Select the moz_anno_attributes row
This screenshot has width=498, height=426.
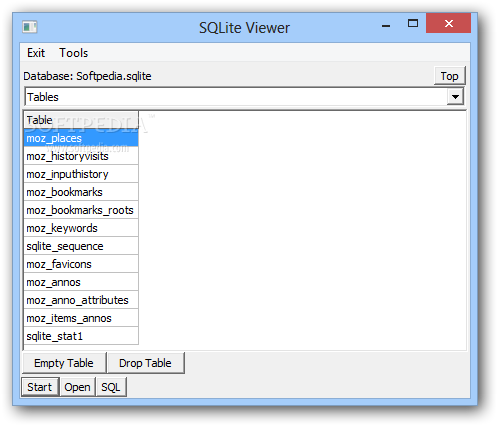(81, 300)
